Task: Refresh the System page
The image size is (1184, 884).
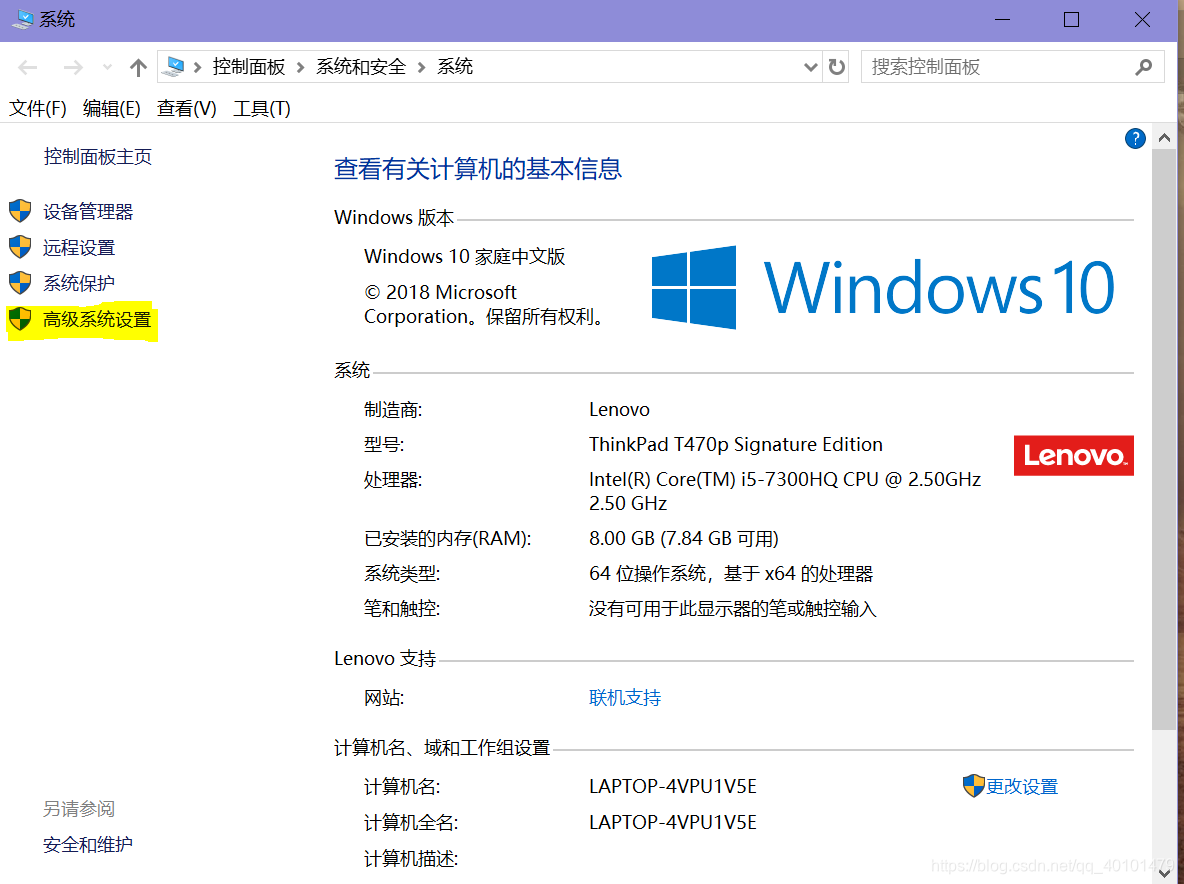Action: tap(837, 67)
